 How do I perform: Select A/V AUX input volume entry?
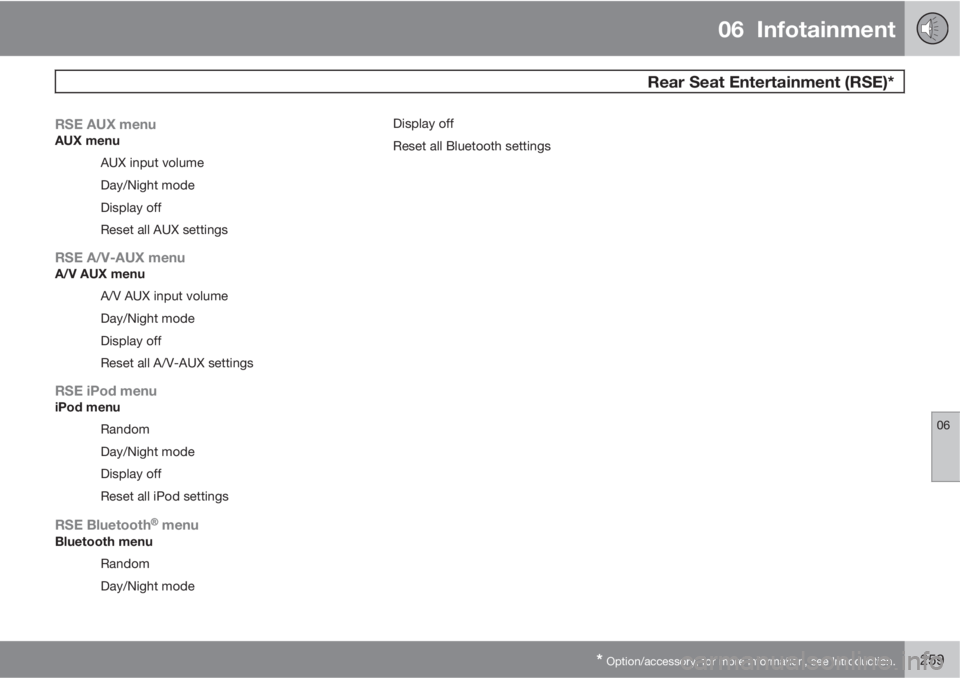coord(164,296)
